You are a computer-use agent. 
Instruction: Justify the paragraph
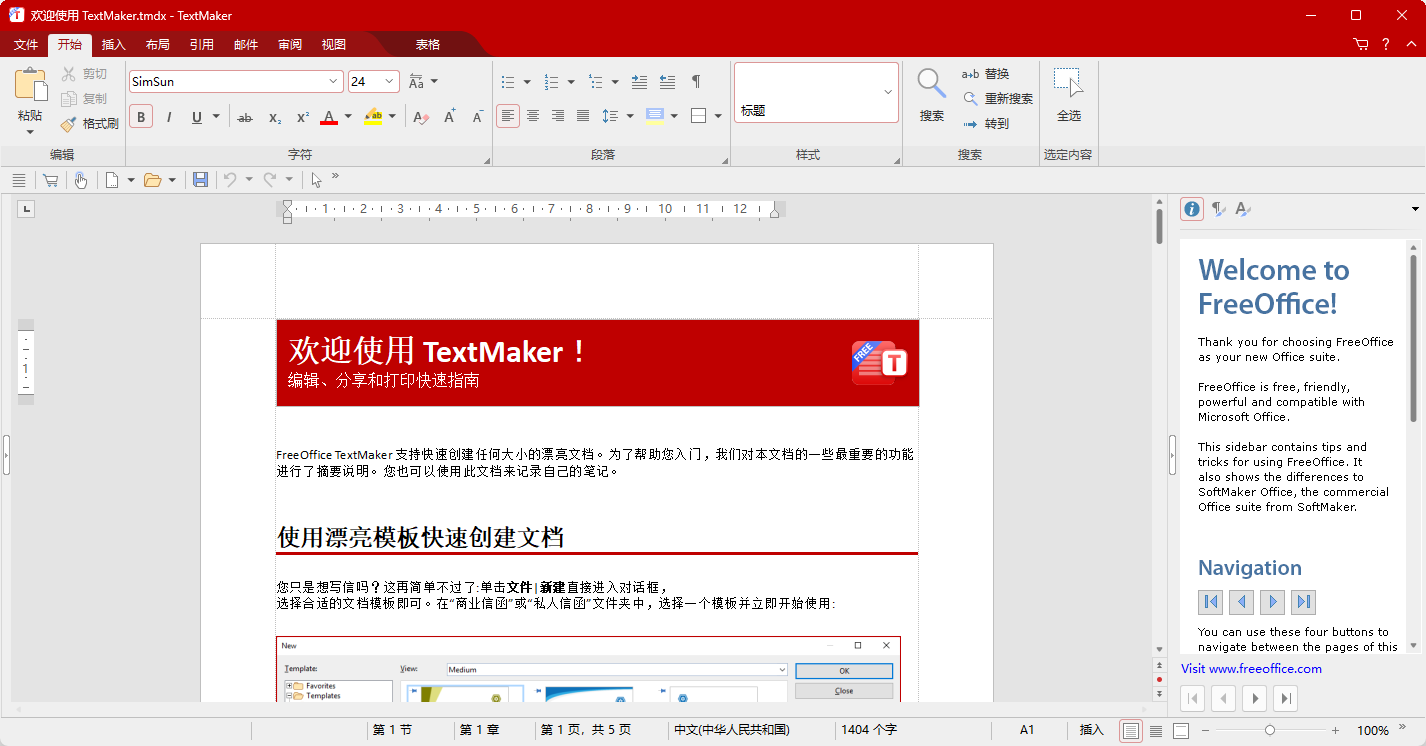click(583, 116)
